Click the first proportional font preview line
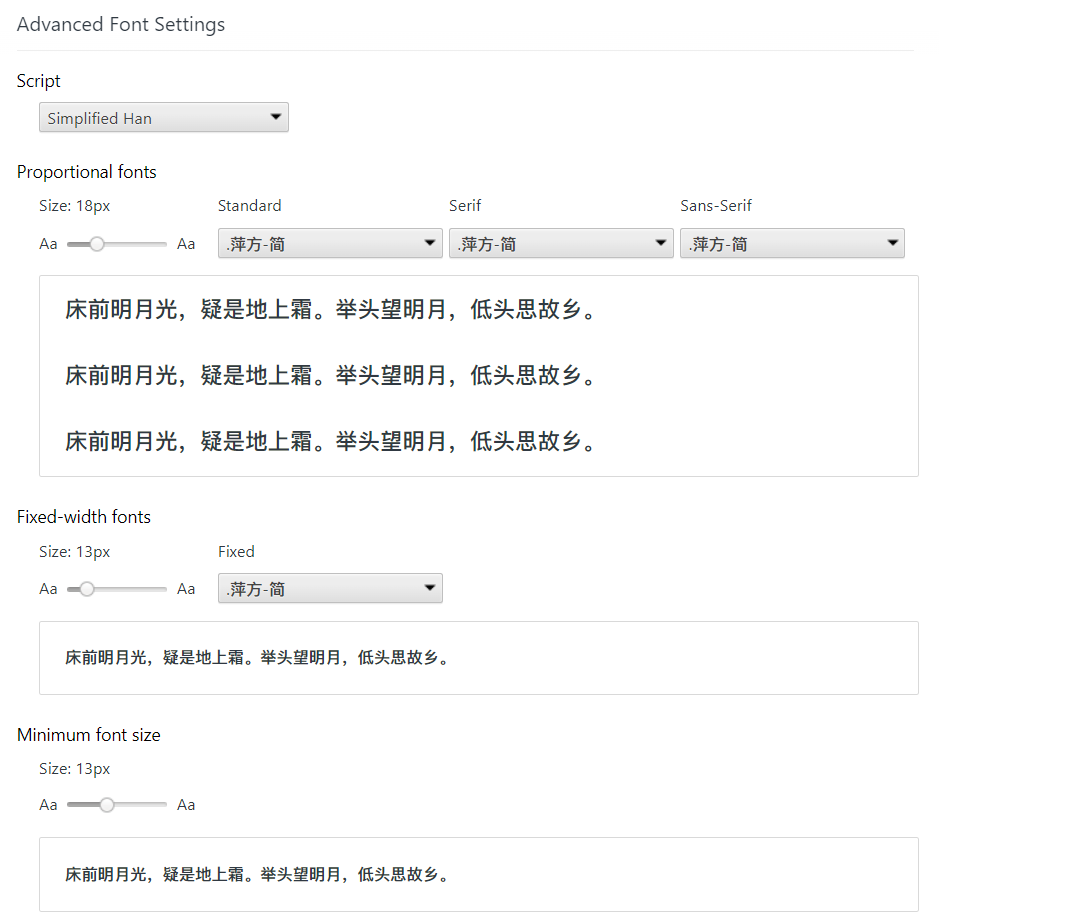The width and height of the screenshot is (1082, 922). coord(331,310)
